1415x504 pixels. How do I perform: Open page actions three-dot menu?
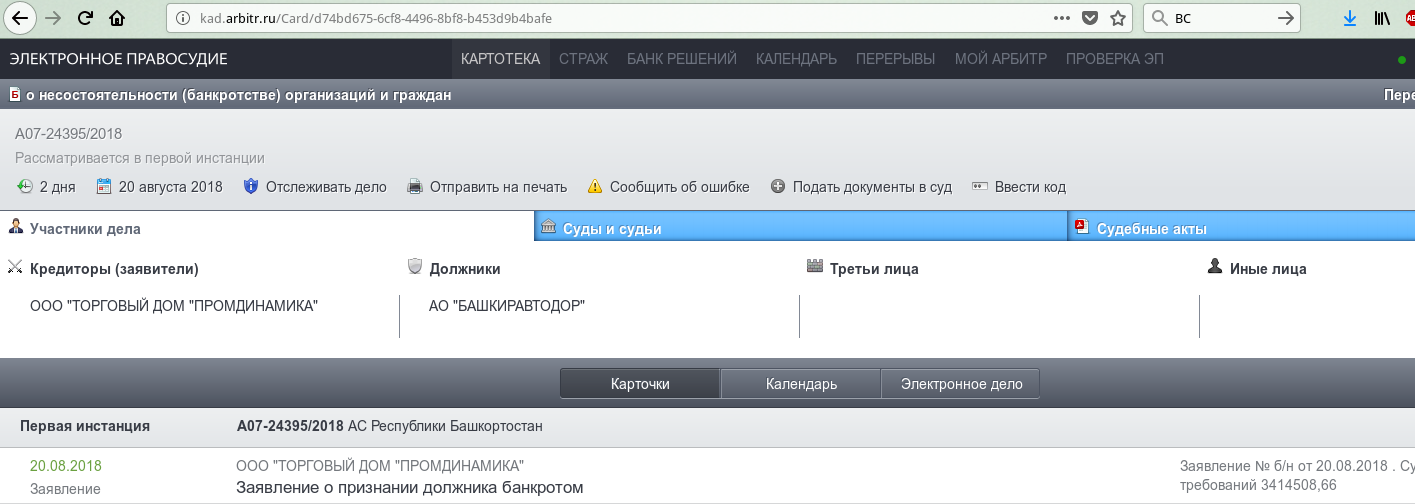click(1062, 18)
